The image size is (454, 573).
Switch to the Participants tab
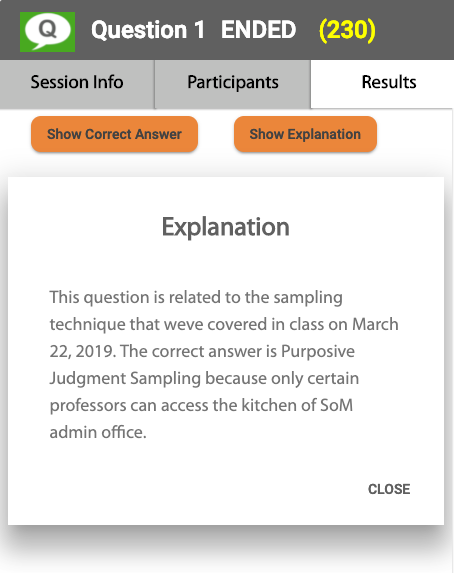click(x=233, y=84)
